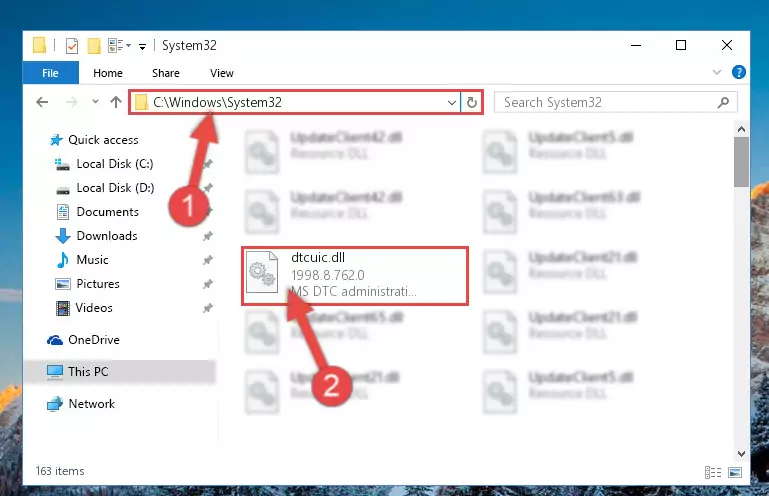This screenshot has height=496, width=769.
Task: Select the dtcuic.dll file
Action: tap(355, 276)
